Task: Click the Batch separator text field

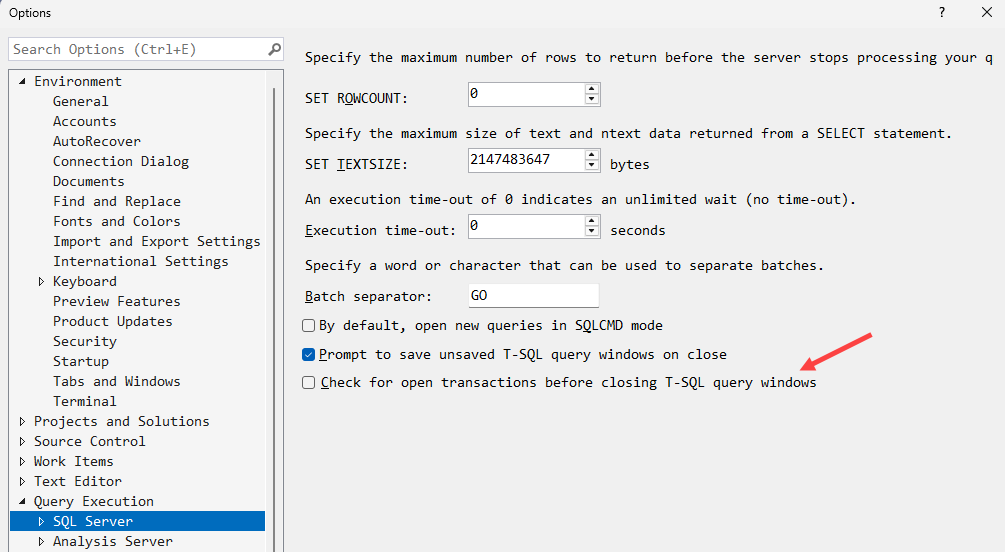Action: [533, 297]
